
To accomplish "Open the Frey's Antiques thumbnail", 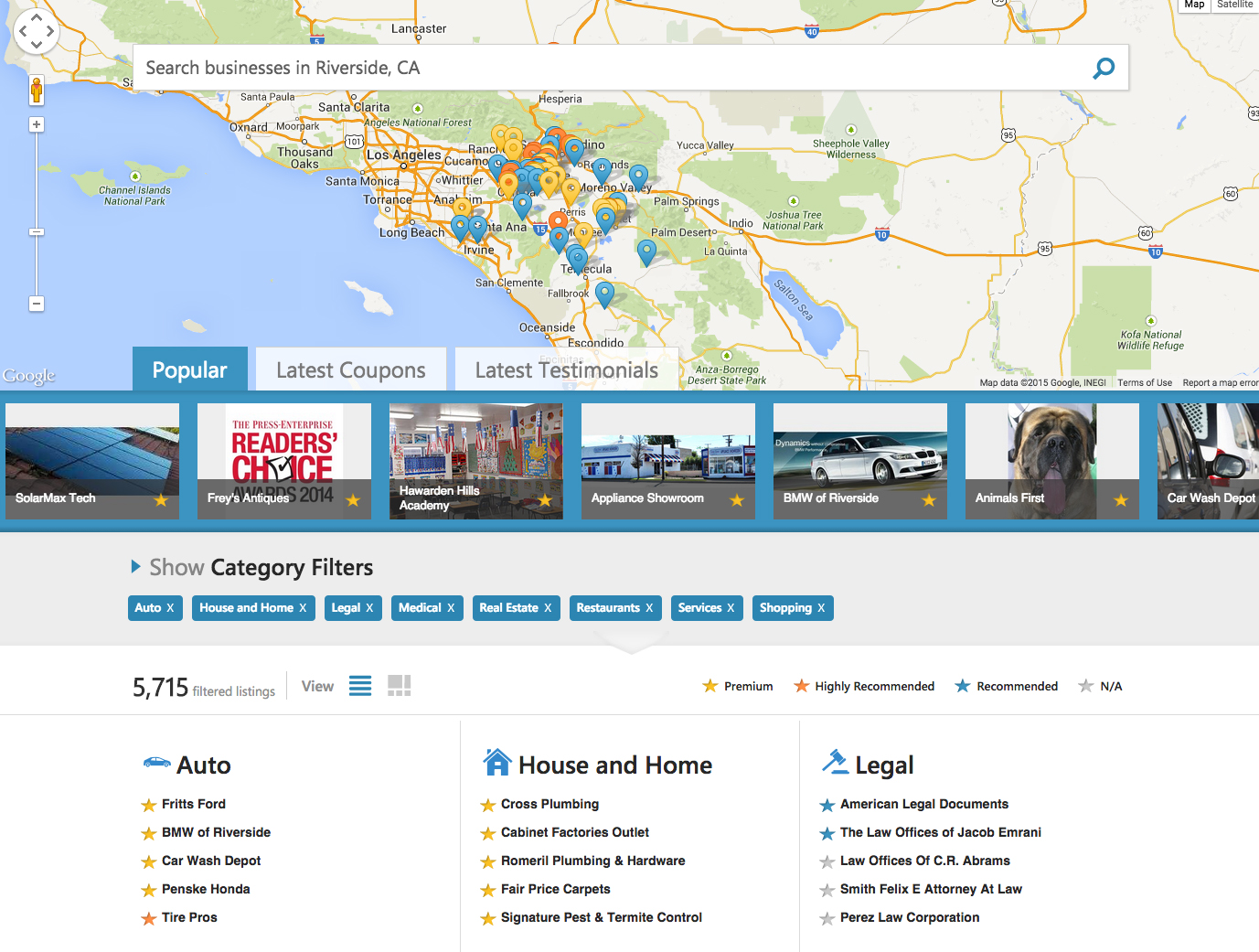I will tap(284, 461).
